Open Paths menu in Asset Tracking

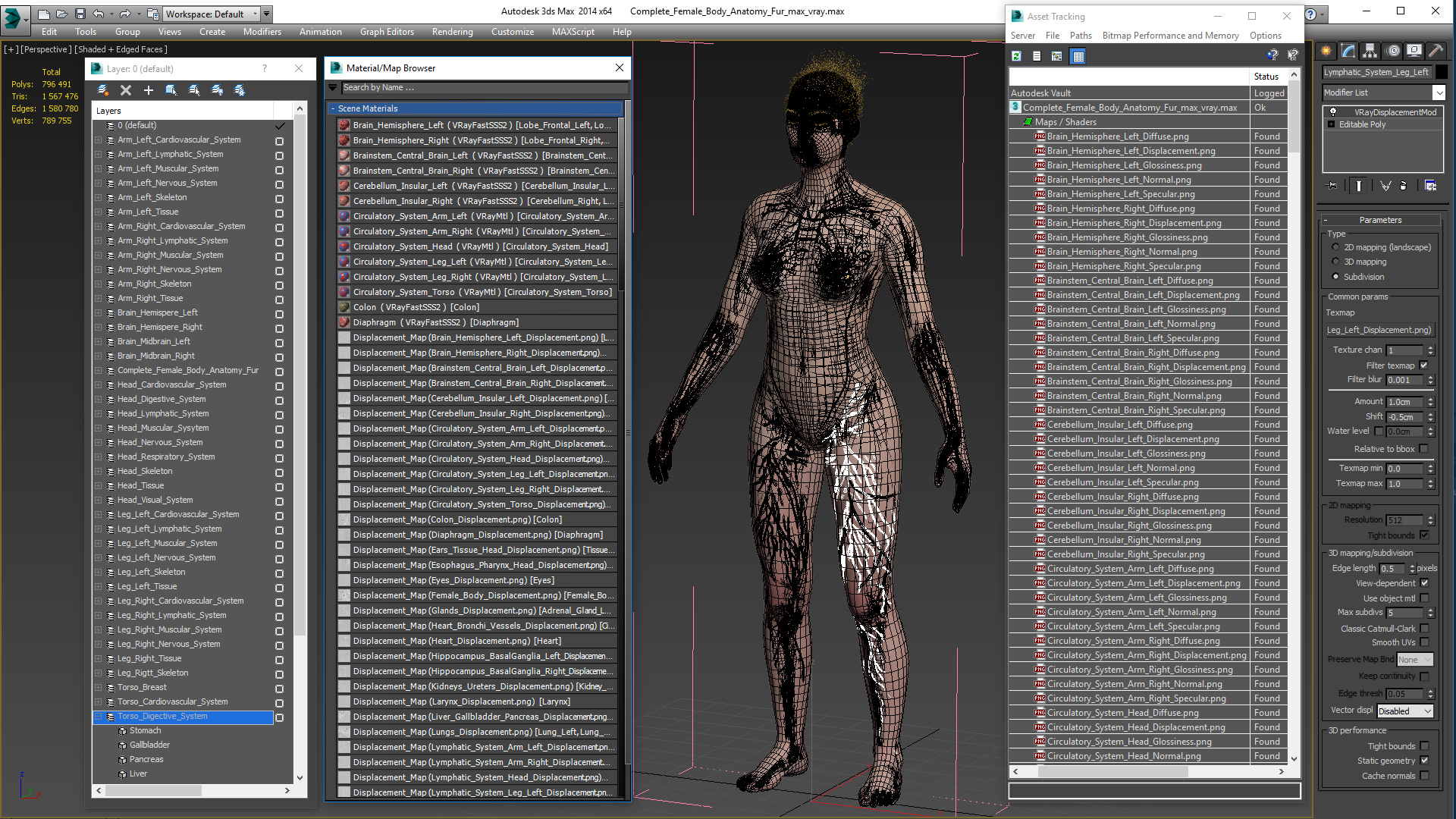click(1081, 36)
